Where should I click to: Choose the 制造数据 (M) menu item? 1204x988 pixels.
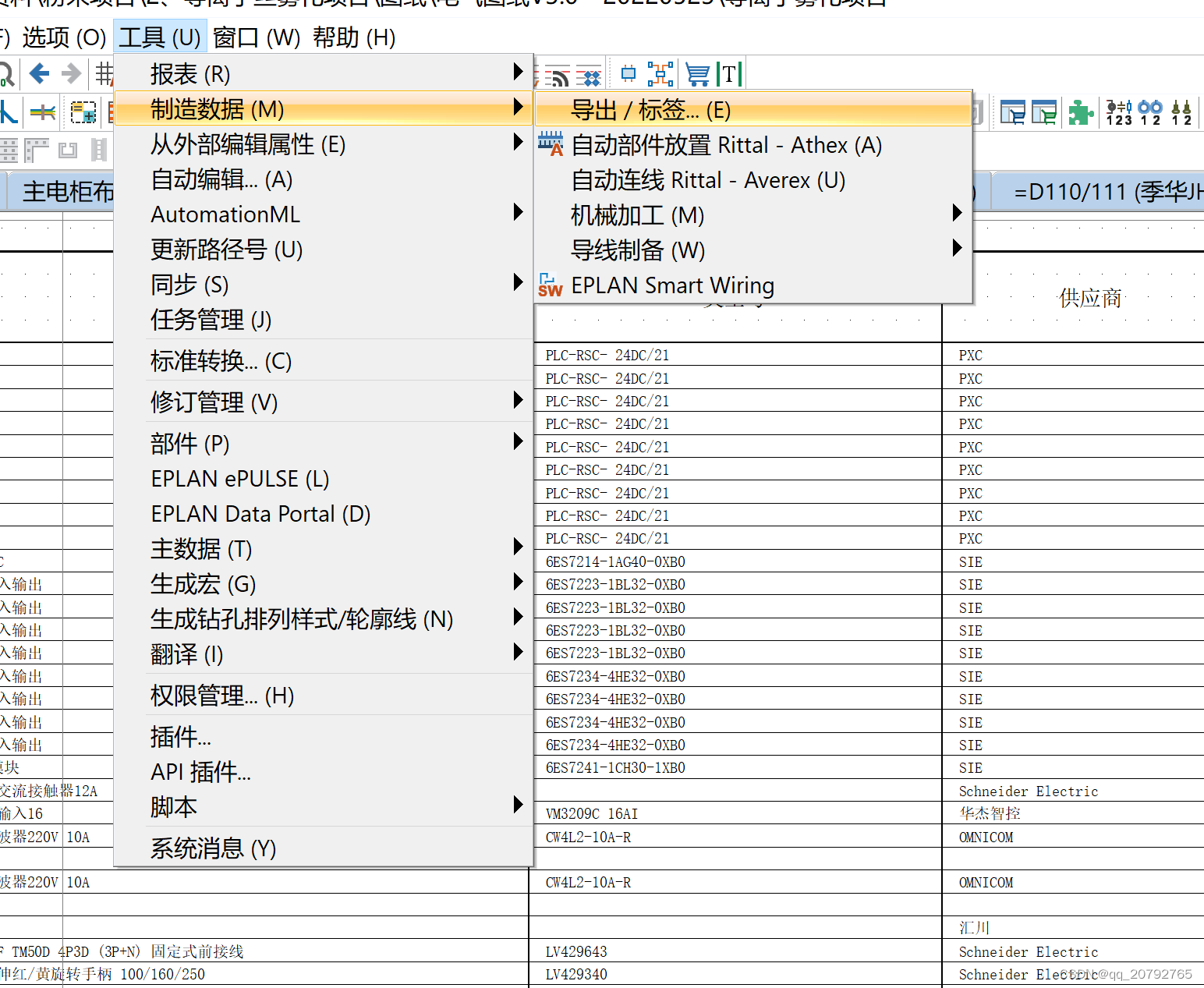point(324,109)
